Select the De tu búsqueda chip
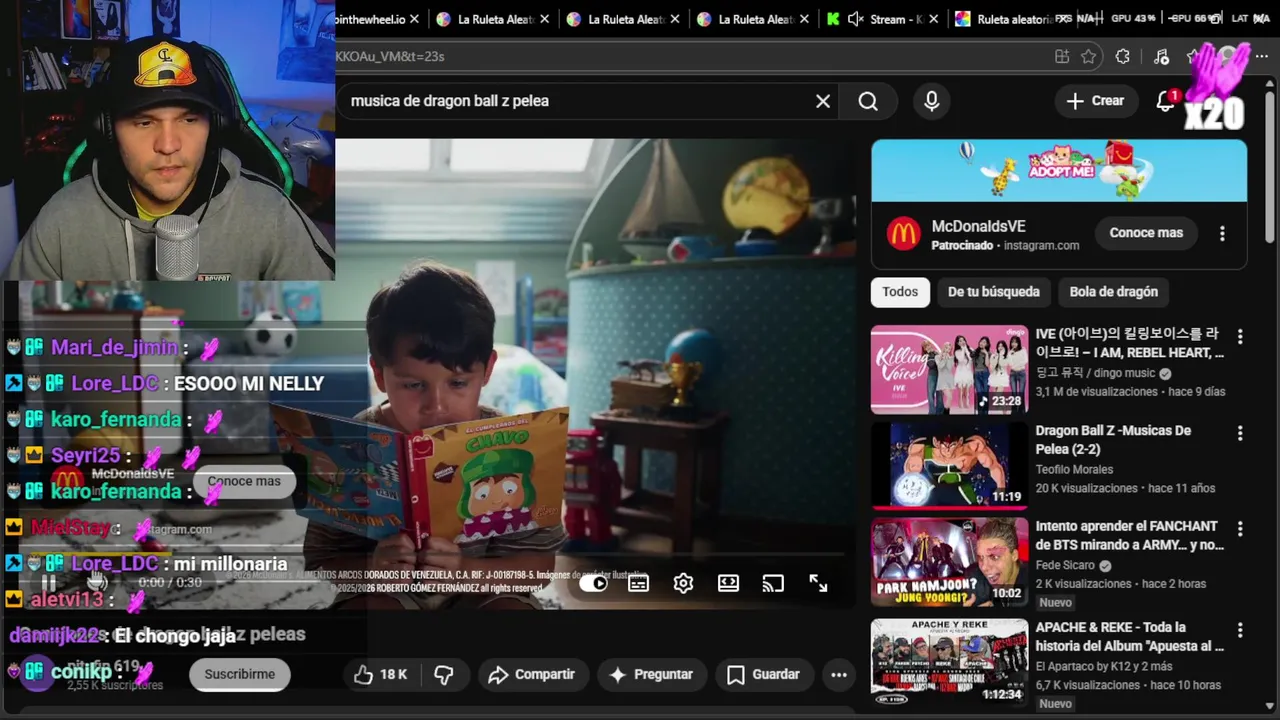The image size is (1280, 720). click(x=994, y=292)
